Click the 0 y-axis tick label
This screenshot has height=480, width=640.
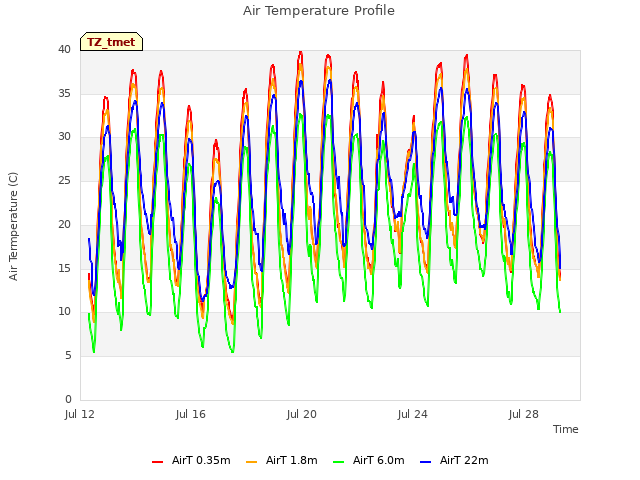pyautogui.click(x=68, y=399)
